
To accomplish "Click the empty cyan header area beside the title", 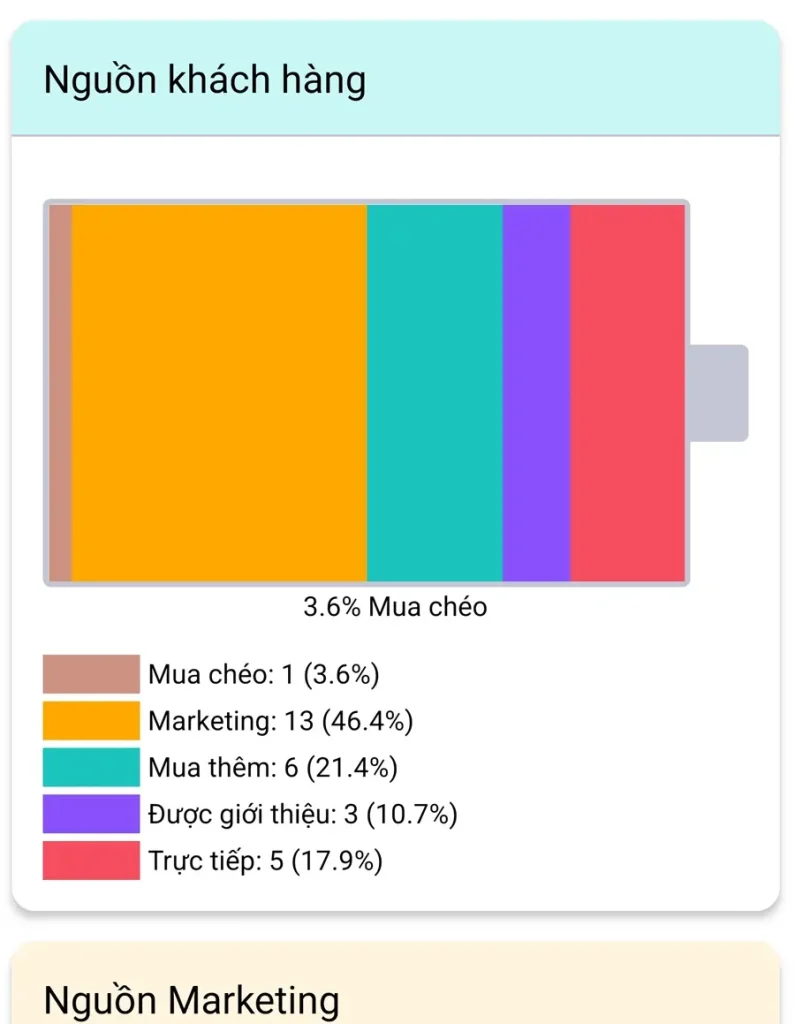I will coord(580,80).
